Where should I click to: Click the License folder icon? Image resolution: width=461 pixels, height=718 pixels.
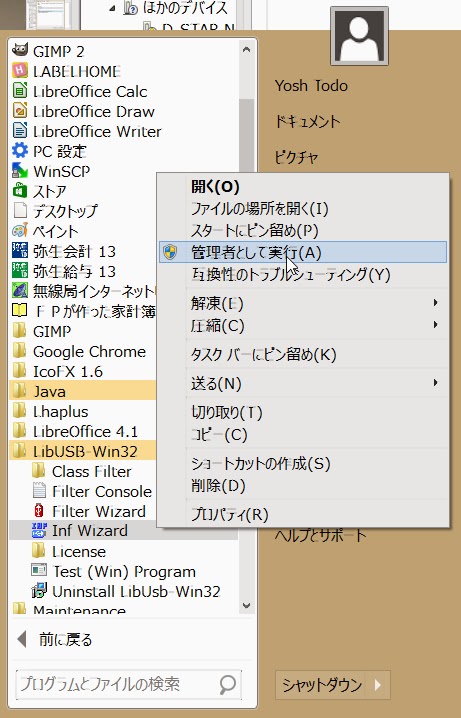tap(39, 550)
